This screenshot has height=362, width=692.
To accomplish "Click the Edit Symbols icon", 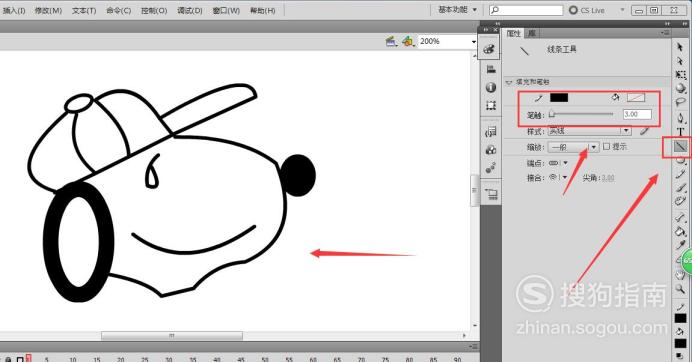I will click(408, 41).
